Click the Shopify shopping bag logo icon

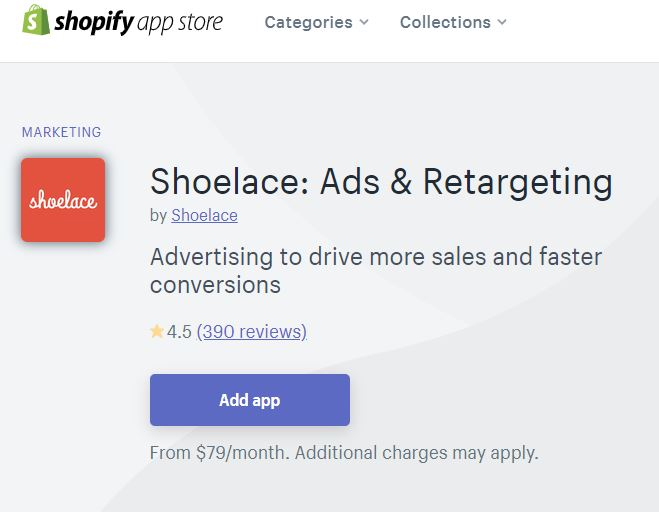[x=36, y=21]
